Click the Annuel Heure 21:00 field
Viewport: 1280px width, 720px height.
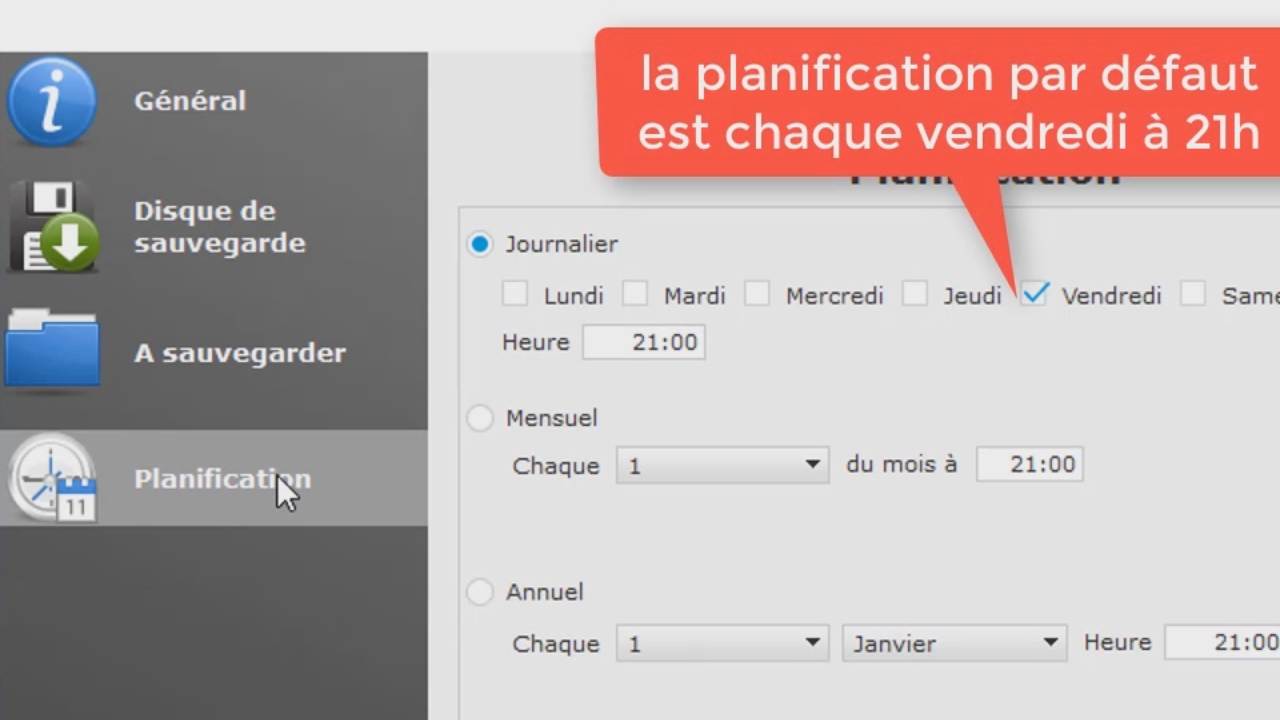coord(1222,642)
